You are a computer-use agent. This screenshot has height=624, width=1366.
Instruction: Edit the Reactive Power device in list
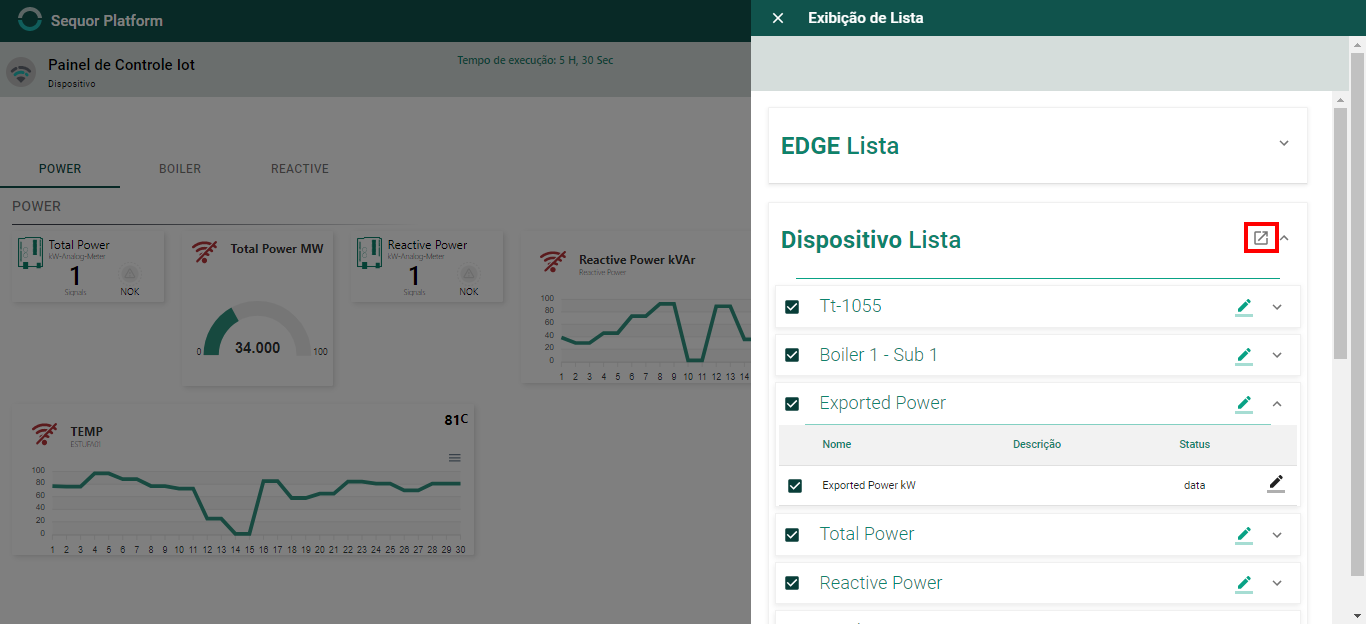(1244, 583)
